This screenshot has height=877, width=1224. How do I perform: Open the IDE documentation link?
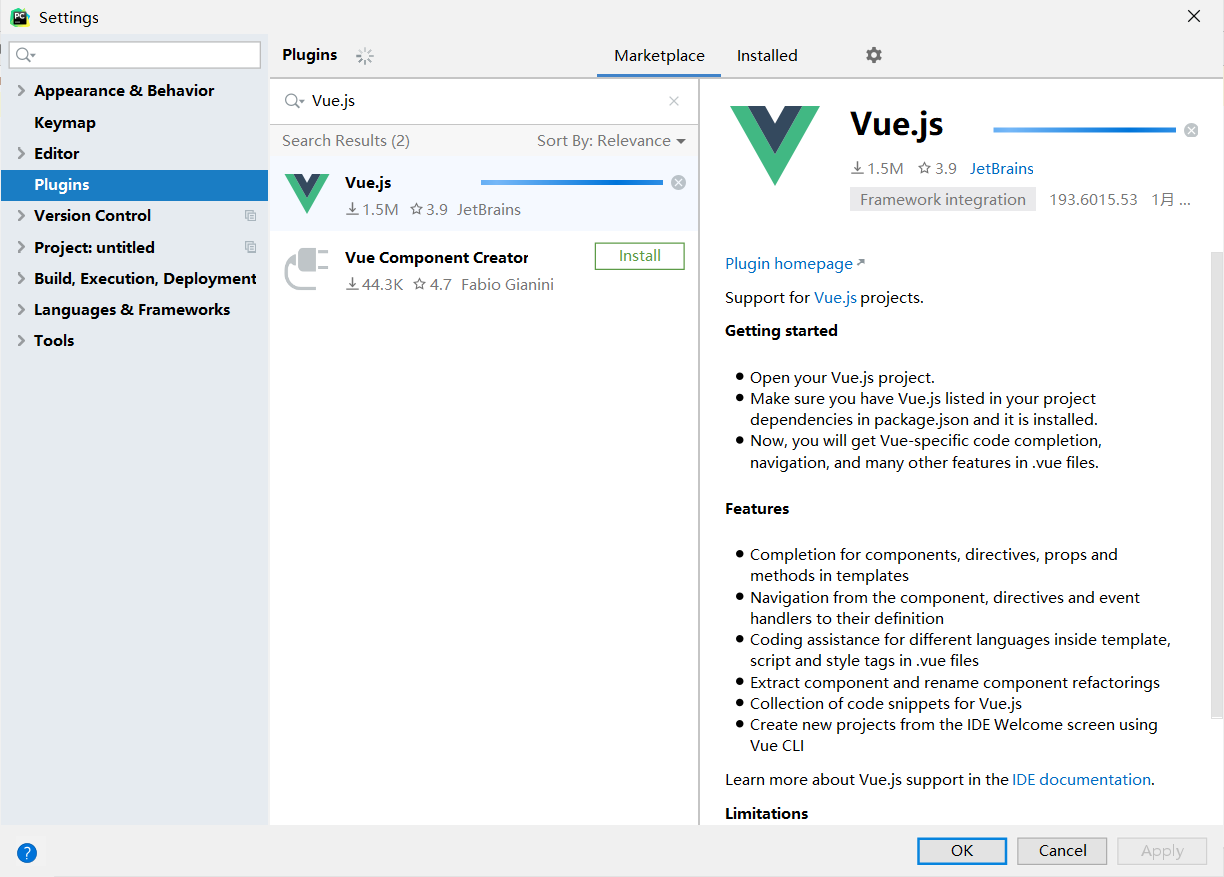[1081, 779]
